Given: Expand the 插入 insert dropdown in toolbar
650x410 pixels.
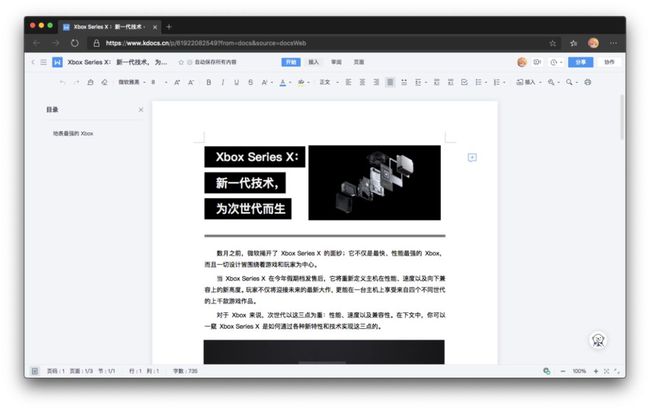Looking at the screenshot, I should pos(529,82).
